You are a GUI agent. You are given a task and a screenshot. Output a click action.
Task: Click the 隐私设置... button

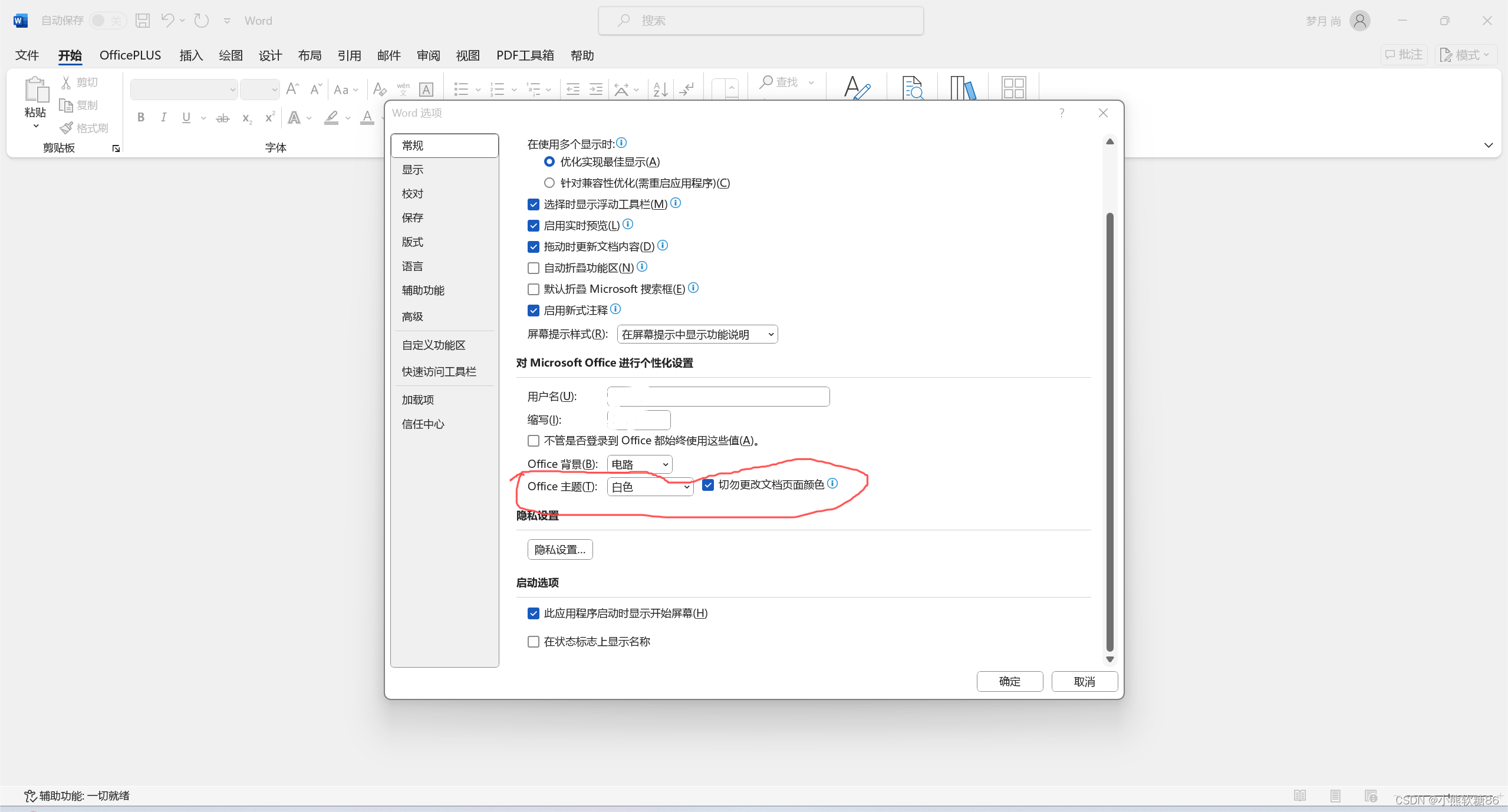click(x=559, y=550)
